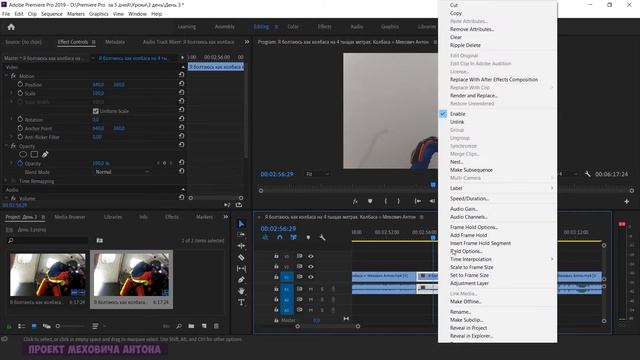This screenshot has width=640, height=360.
Task: Solo audio track A2
Action: tap(322, 299)
